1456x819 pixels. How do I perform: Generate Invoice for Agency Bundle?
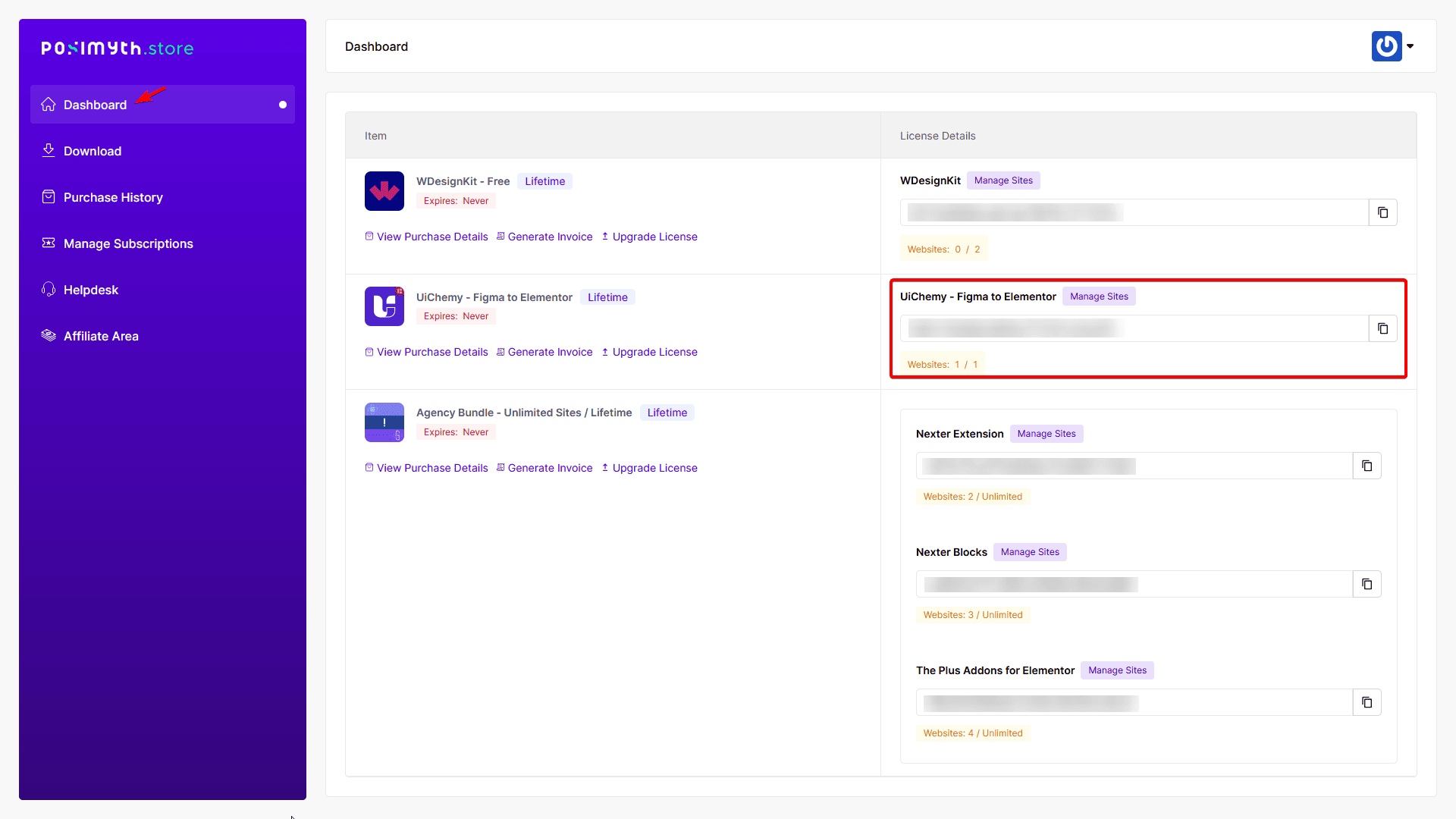pos(544,468)
